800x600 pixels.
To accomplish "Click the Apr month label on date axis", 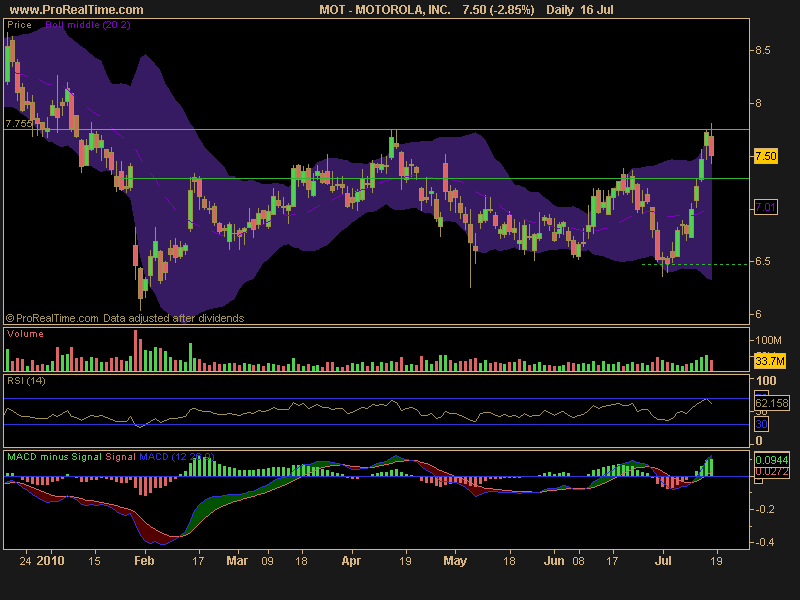I will point(351,561).
